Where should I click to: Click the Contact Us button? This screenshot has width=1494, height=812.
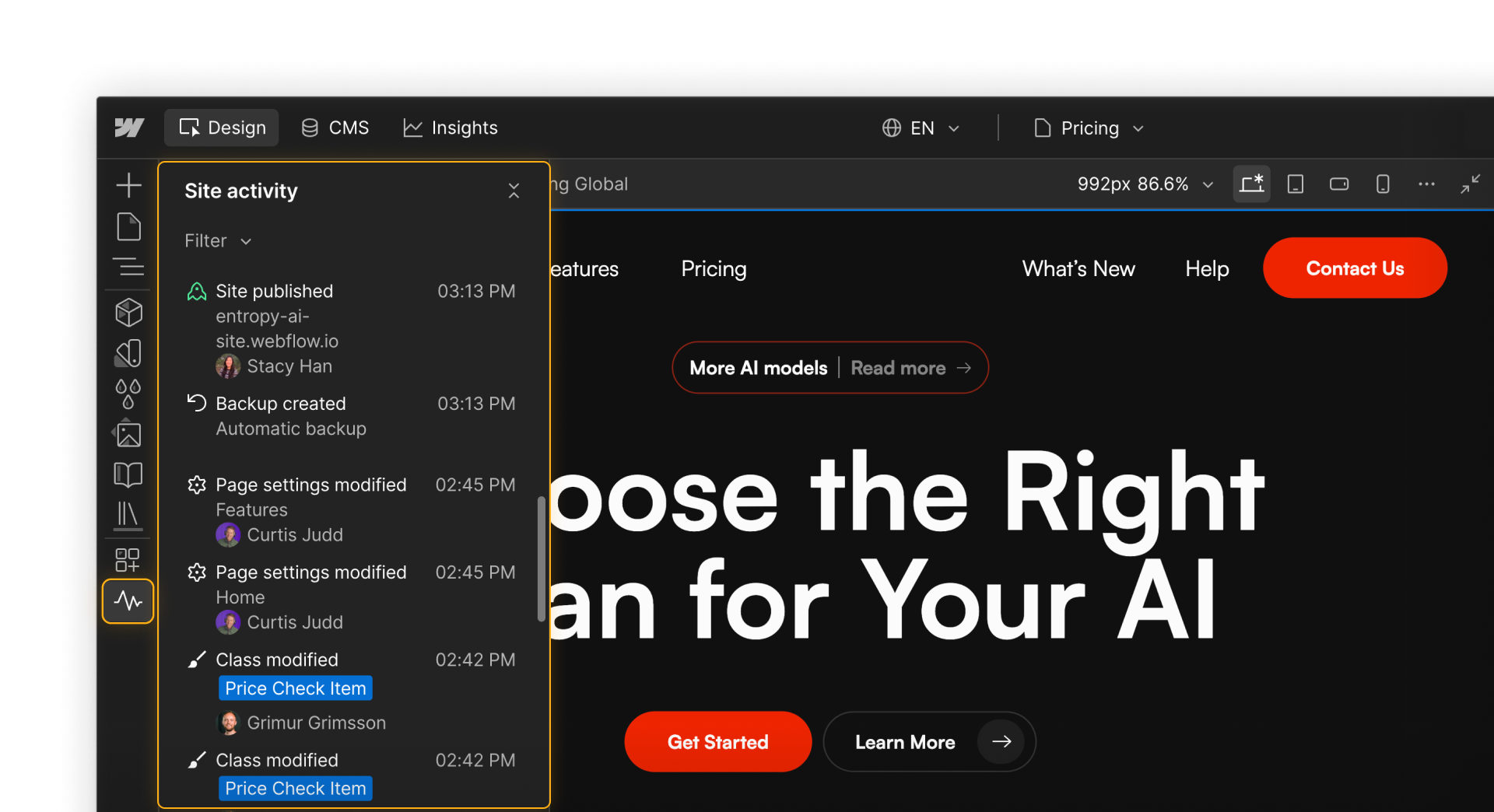(1355, 268)
